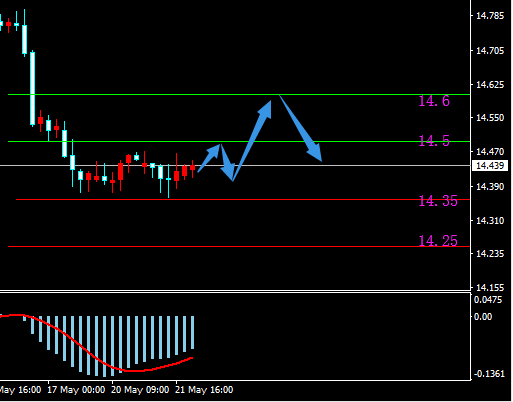Click the red MACD signal line
The width and height of the screenshot is (513, 402).
(97, 343)
